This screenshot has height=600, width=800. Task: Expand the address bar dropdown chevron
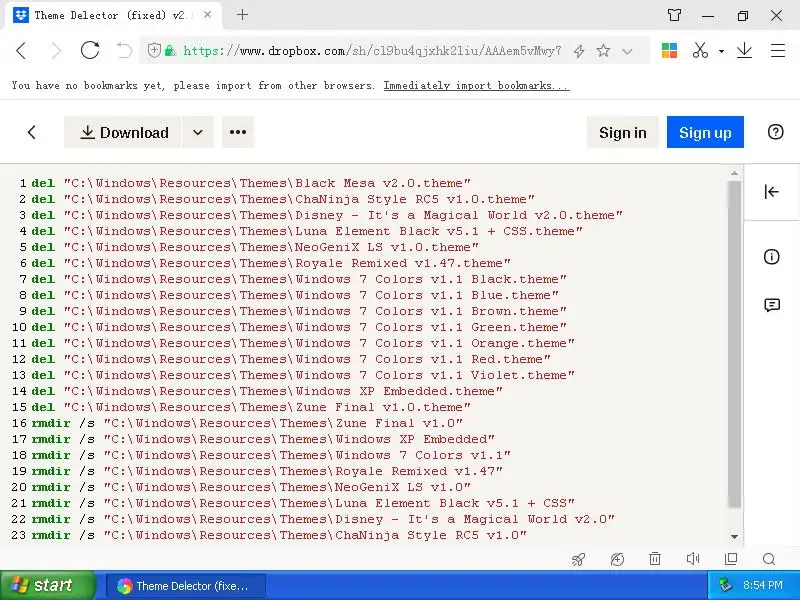(x=628, y=51)
